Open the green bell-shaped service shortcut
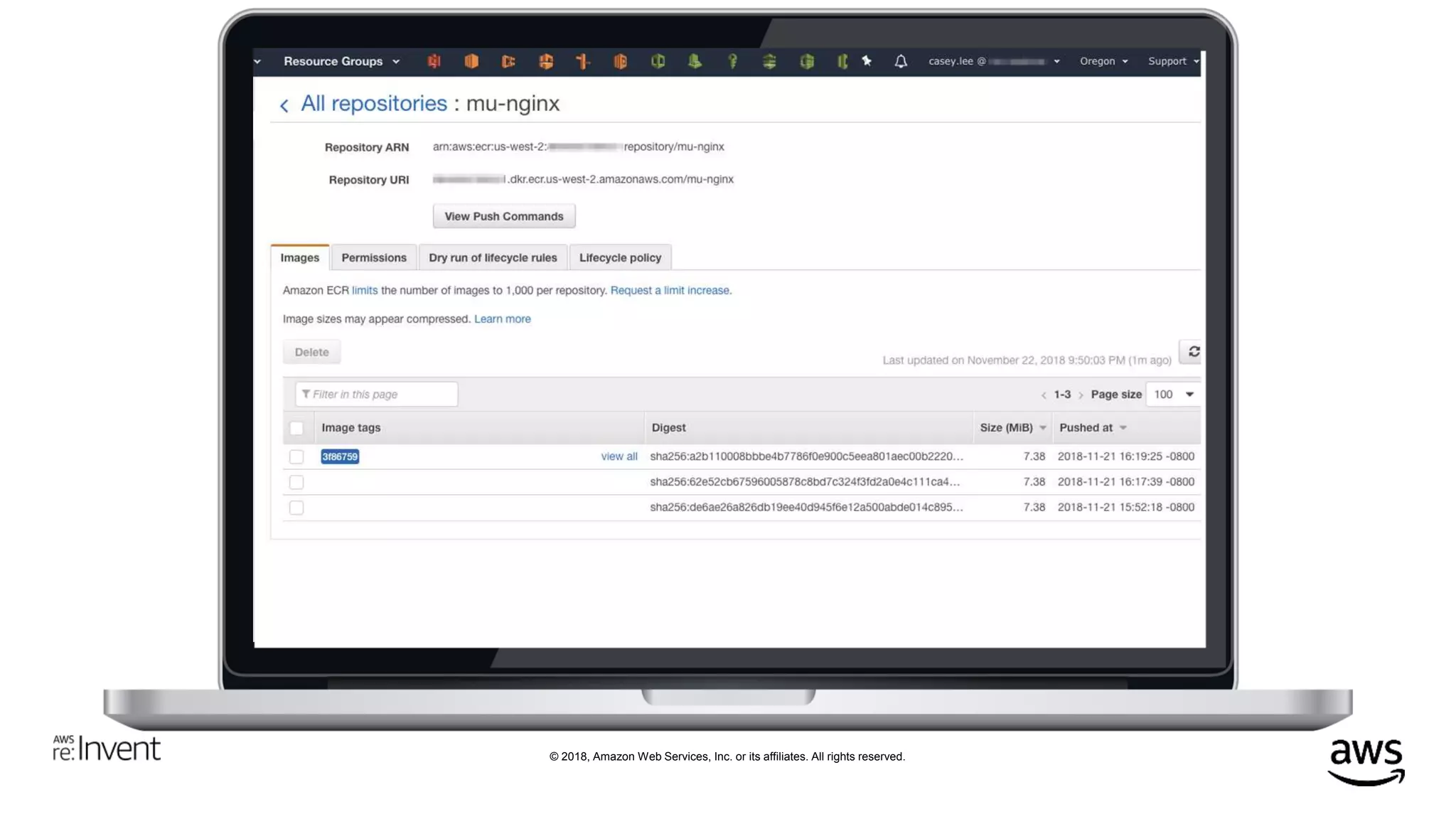This screenshot has width=1456, height=819. [x=695, y=62]
